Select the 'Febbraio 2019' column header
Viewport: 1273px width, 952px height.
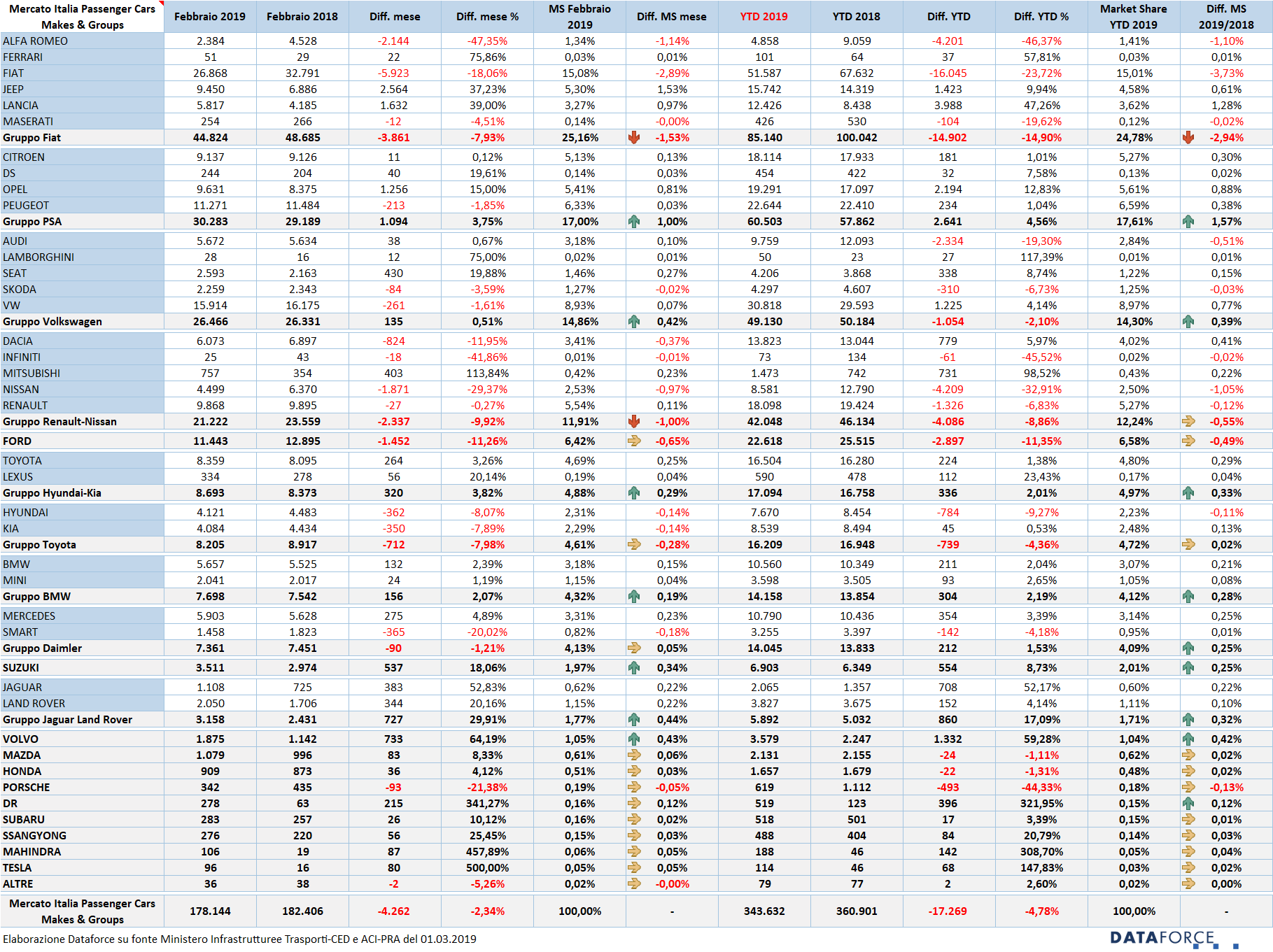coord(210,17)
